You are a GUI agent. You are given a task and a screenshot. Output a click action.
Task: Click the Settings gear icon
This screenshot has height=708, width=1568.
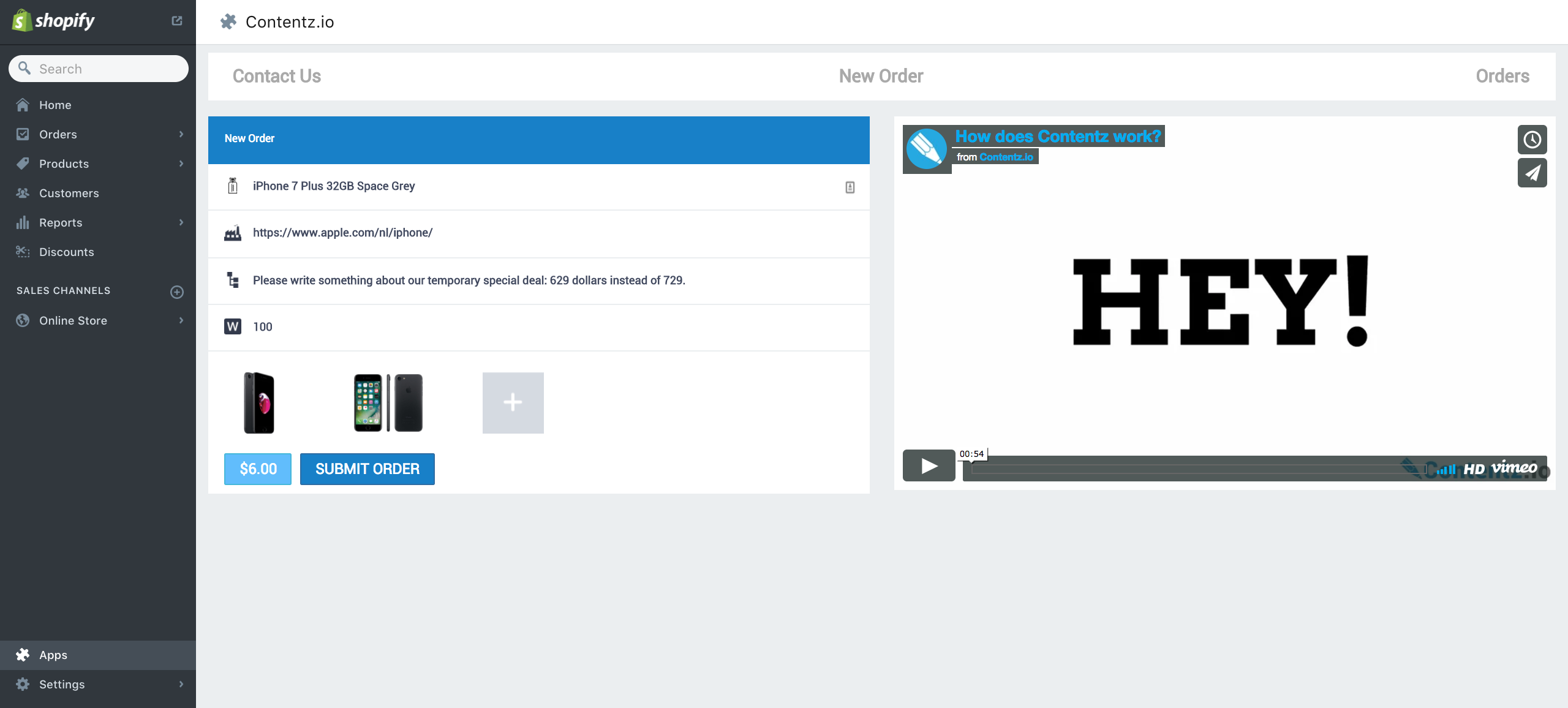[x=23, y=684]
